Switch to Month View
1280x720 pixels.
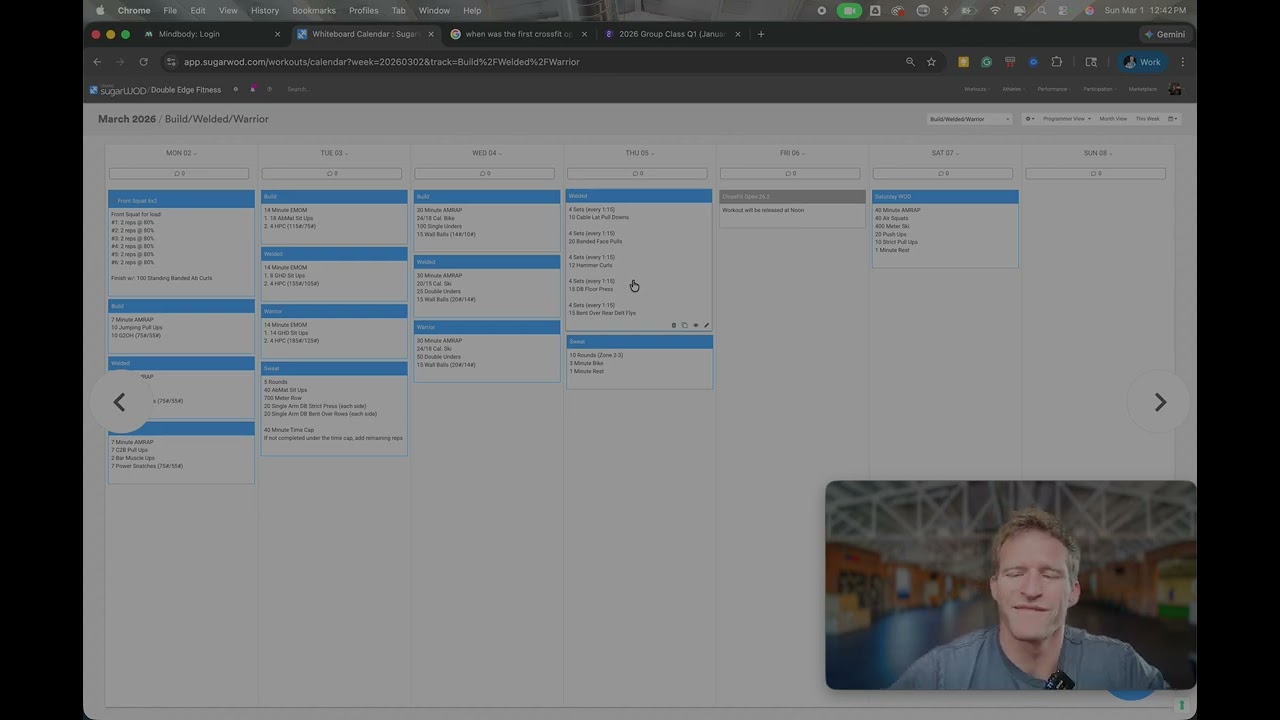click(x=1113, y=119)
